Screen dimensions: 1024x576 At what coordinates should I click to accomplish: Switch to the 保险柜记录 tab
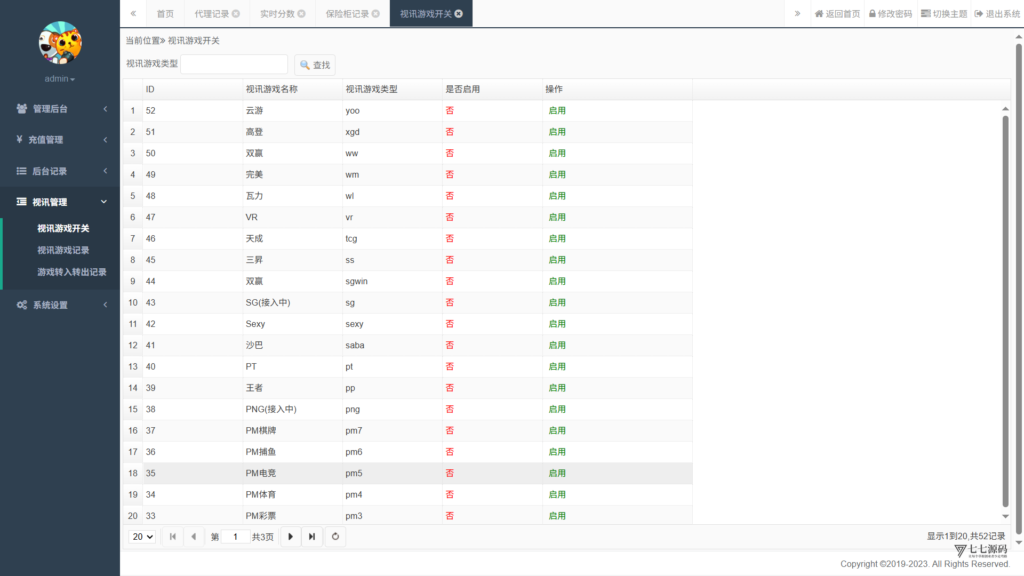tap(347, 14)
